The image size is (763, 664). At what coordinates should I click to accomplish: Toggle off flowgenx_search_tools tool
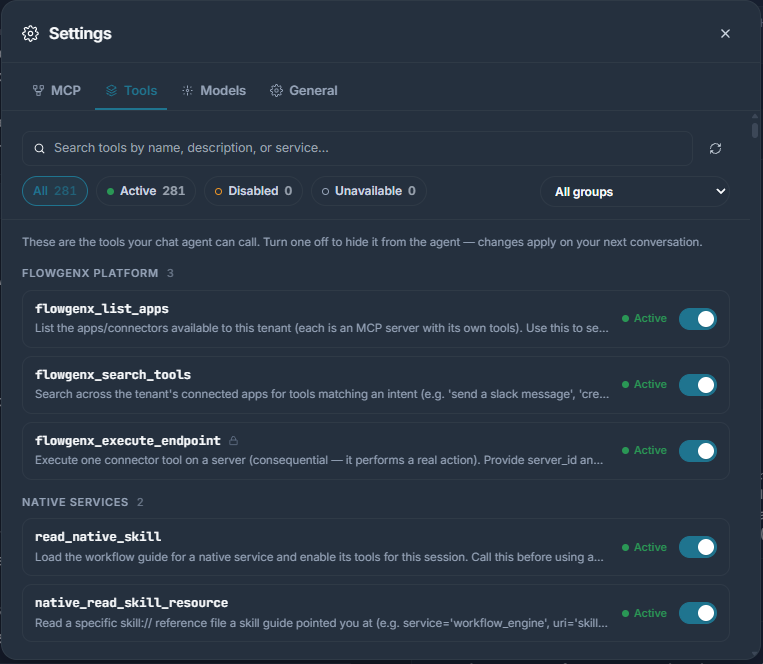(697, 385)
